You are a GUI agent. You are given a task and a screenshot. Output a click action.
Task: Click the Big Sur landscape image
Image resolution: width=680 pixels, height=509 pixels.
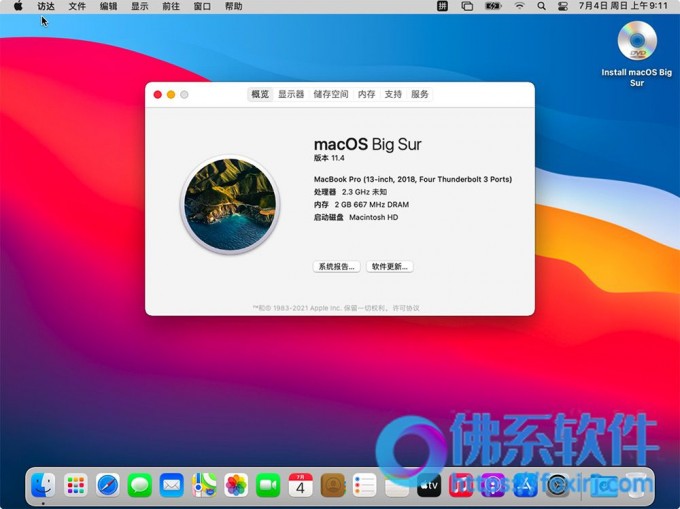pos(230,204)
